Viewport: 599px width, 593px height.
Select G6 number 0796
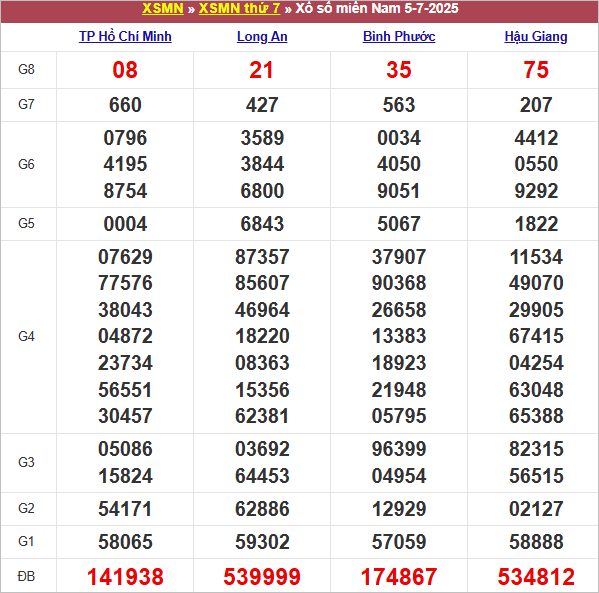click(x=125, y=138)
